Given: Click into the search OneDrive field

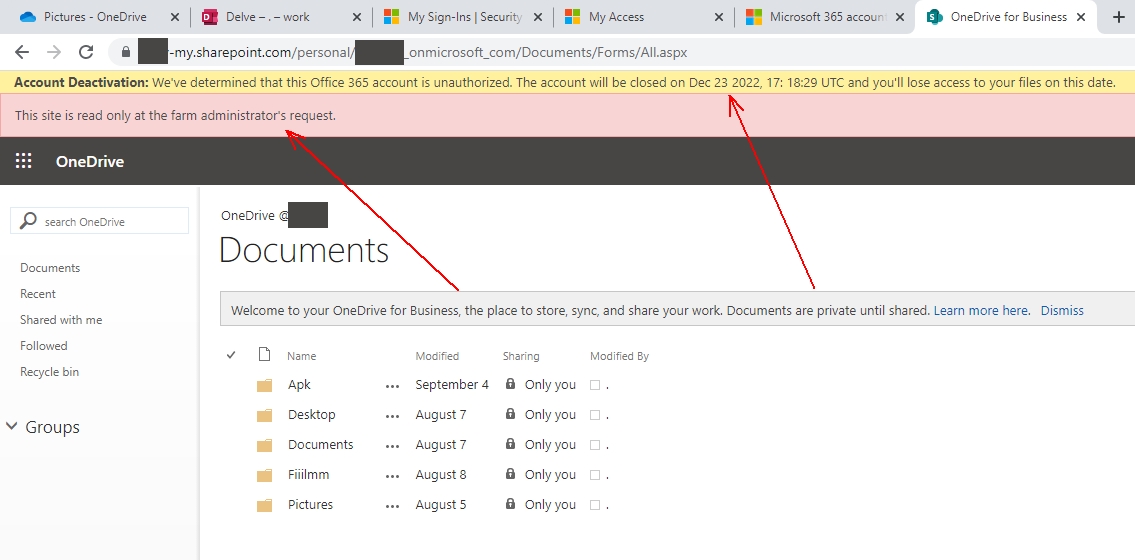Looking at the screenshot, I should [110, 222].
